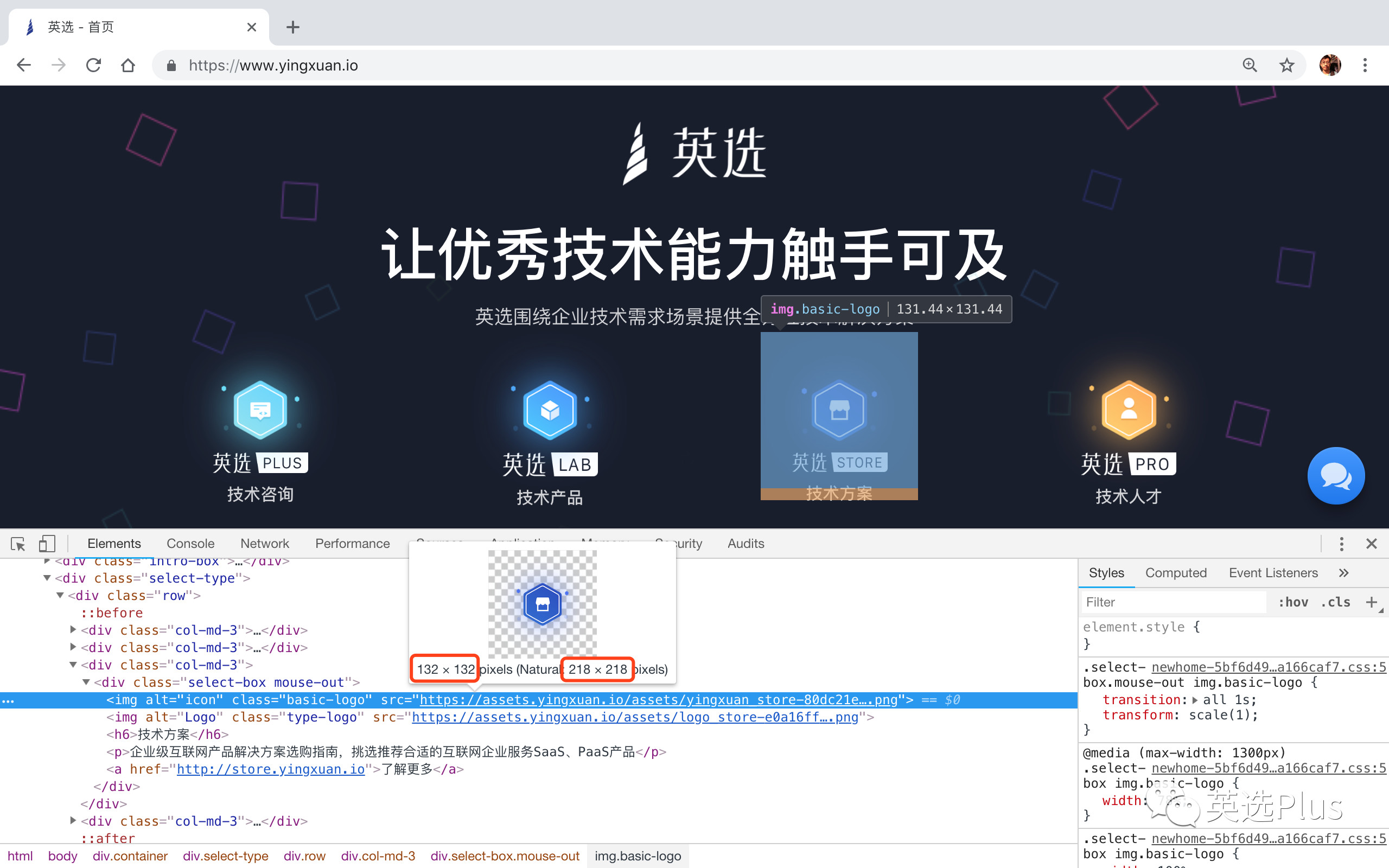Collapse the select-type div node
Image resolution: width=1389 pixels, height=868 pixels.
(47, 578)
